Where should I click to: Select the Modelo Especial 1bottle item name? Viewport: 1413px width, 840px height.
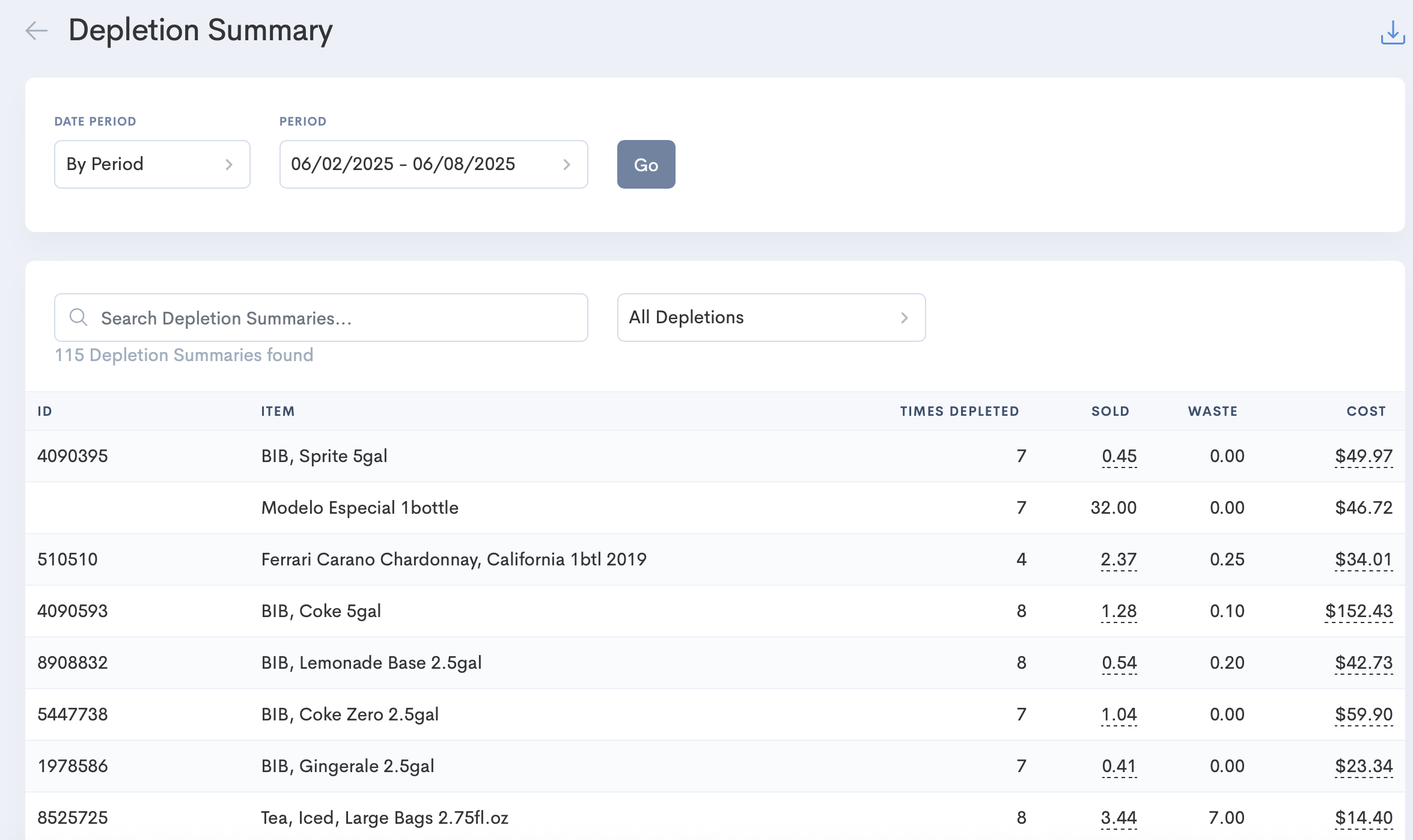pyautogui.click(x=359, y=508)
